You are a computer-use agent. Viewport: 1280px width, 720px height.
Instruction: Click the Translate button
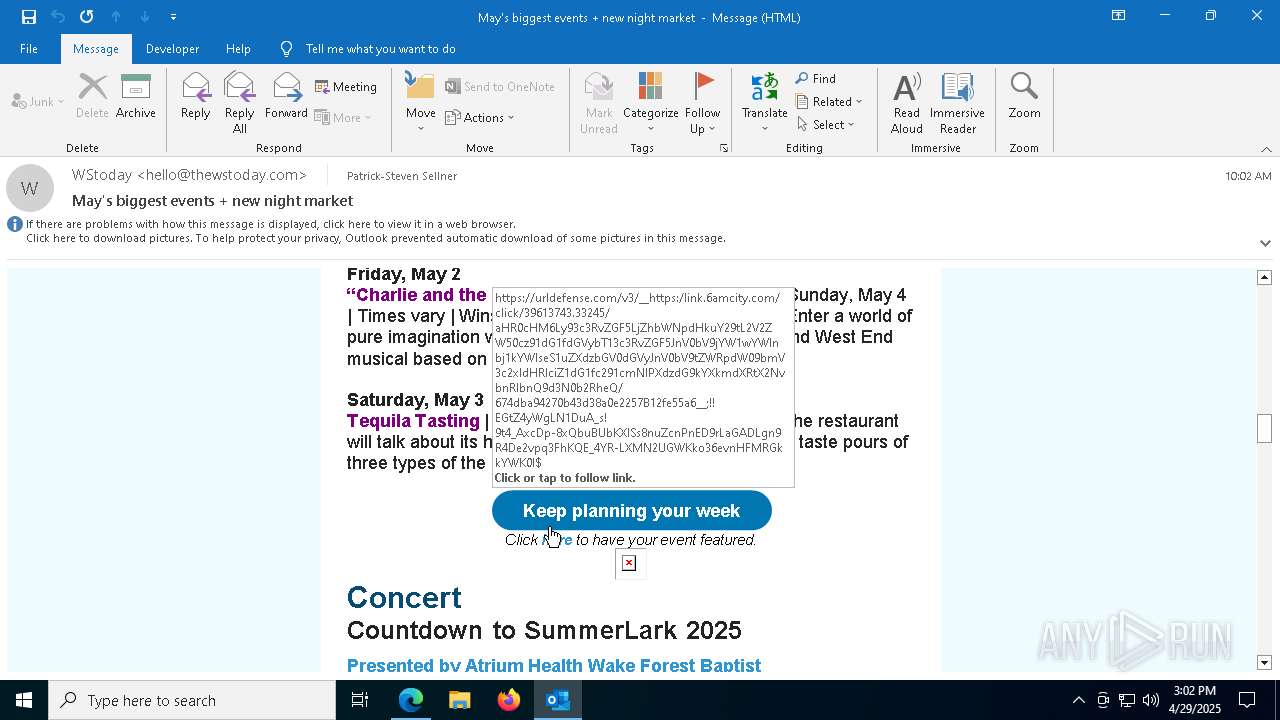765,103
